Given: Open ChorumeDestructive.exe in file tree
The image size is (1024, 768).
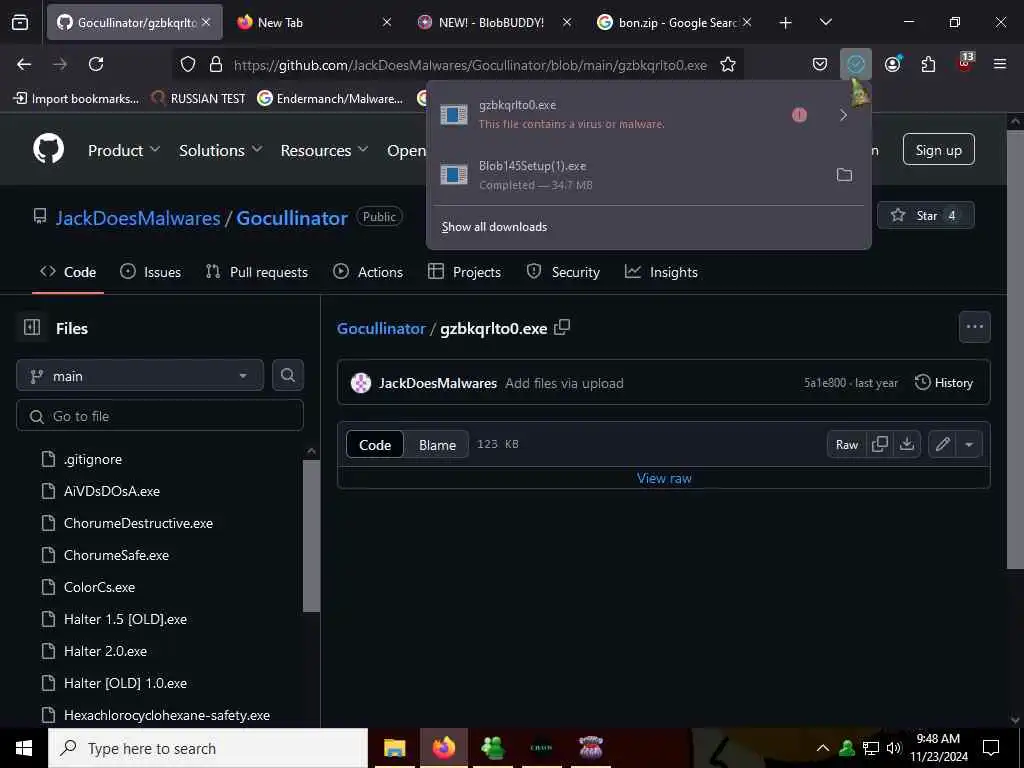Looking at the screenshot, I should [x=138, y=523].
